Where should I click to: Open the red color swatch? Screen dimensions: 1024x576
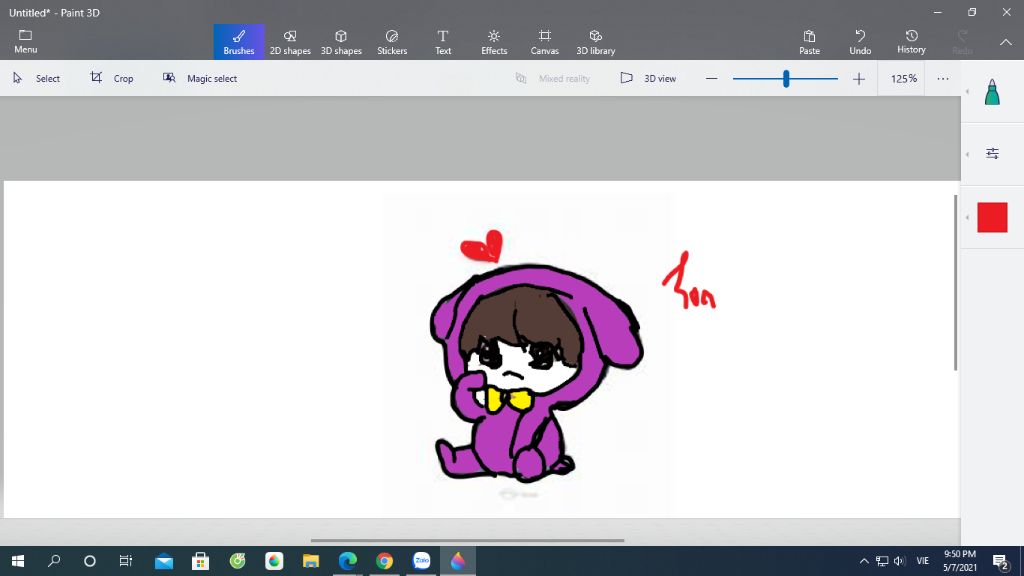[x=992, y=217]
